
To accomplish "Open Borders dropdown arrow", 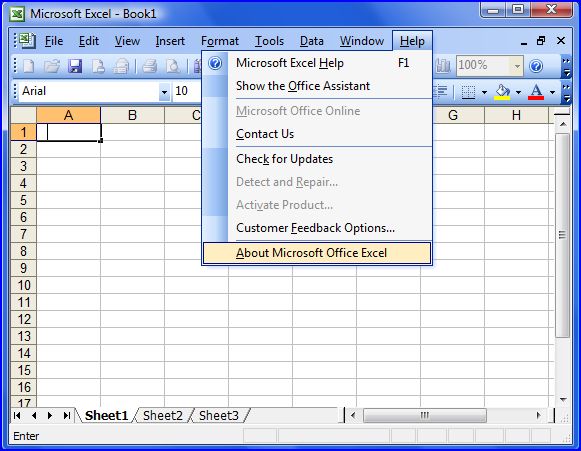I will coord(484,92).
